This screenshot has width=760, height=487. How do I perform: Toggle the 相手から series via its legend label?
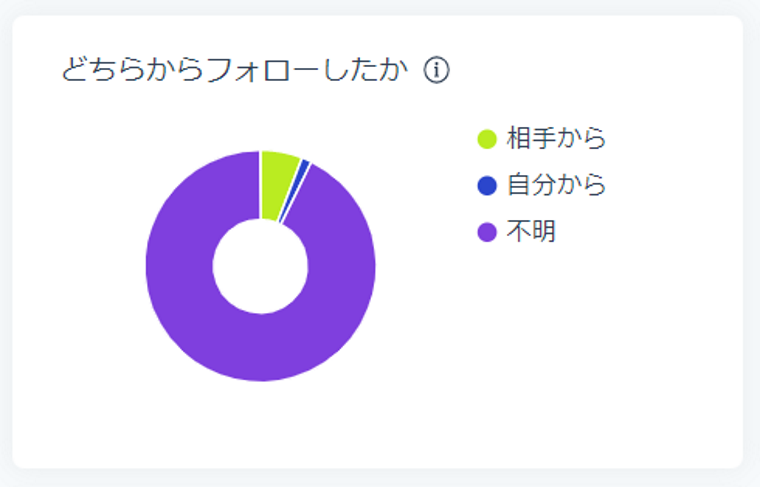(556, 139)
